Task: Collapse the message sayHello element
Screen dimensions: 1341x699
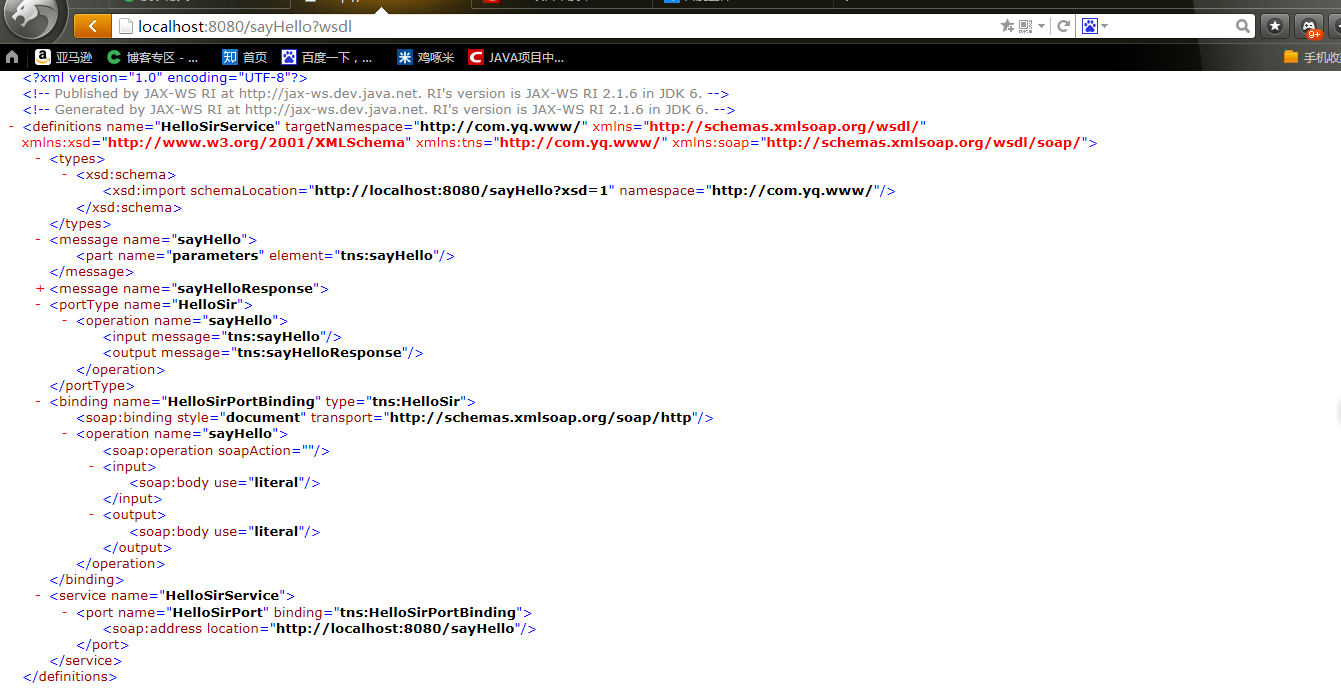Action: [x=38, y=240]
